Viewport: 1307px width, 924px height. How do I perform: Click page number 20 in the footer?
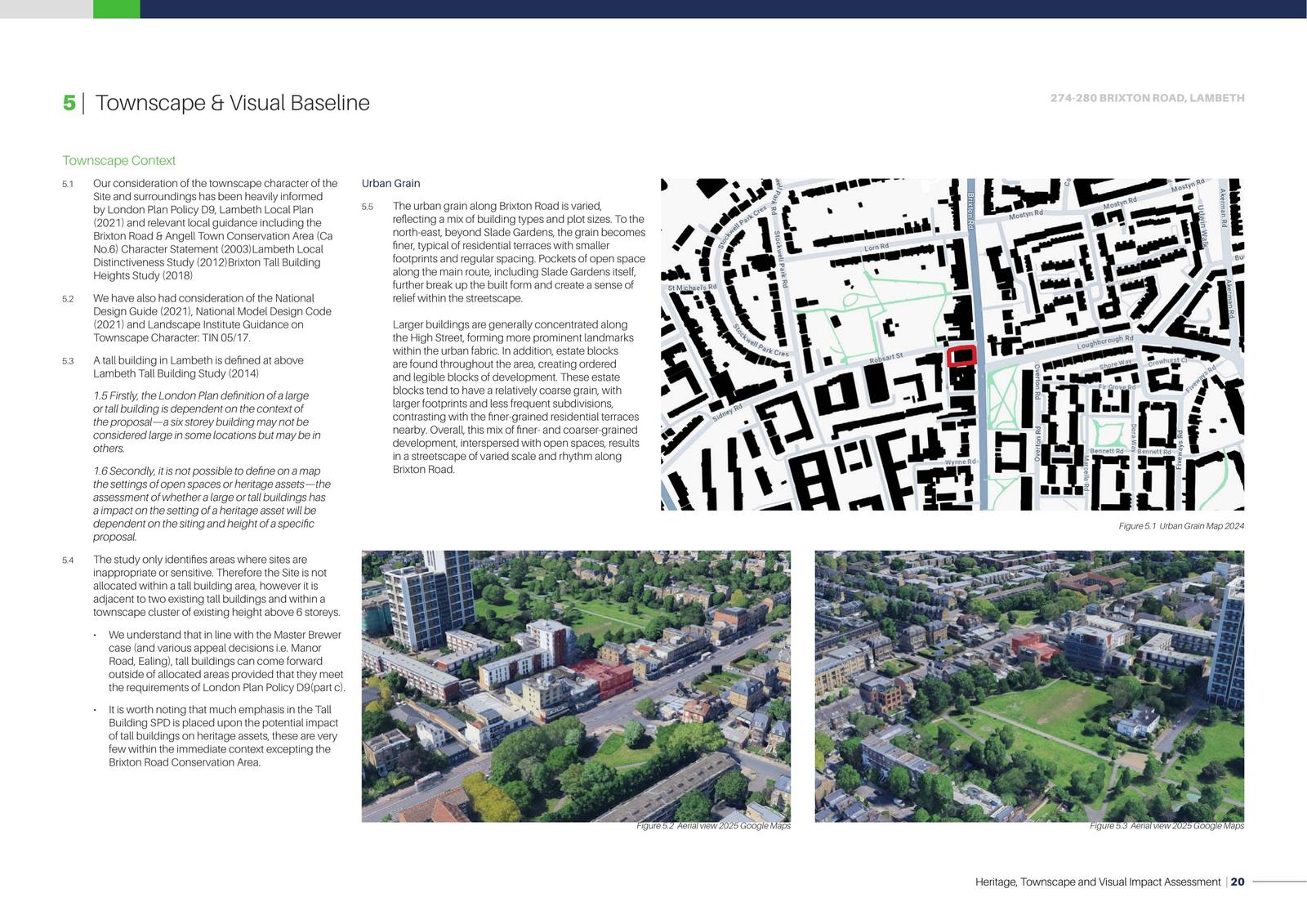[1238, 882]
